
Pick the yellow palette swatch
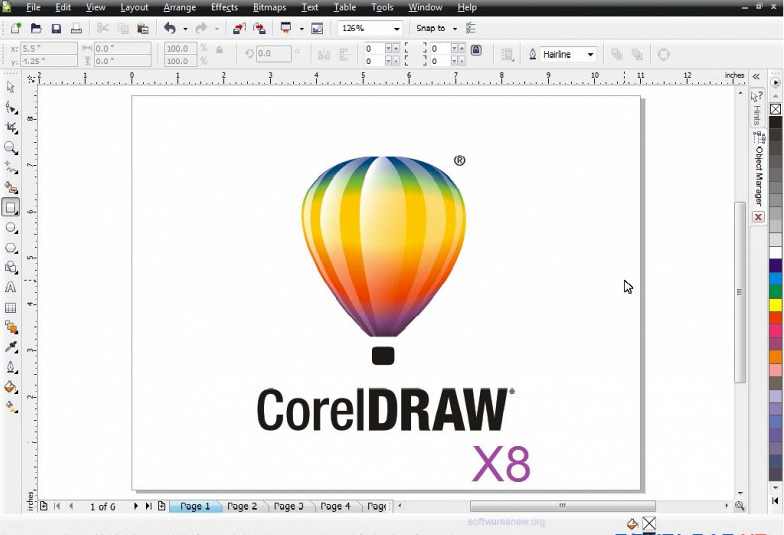pyautogui.click(x=776, y=305)
